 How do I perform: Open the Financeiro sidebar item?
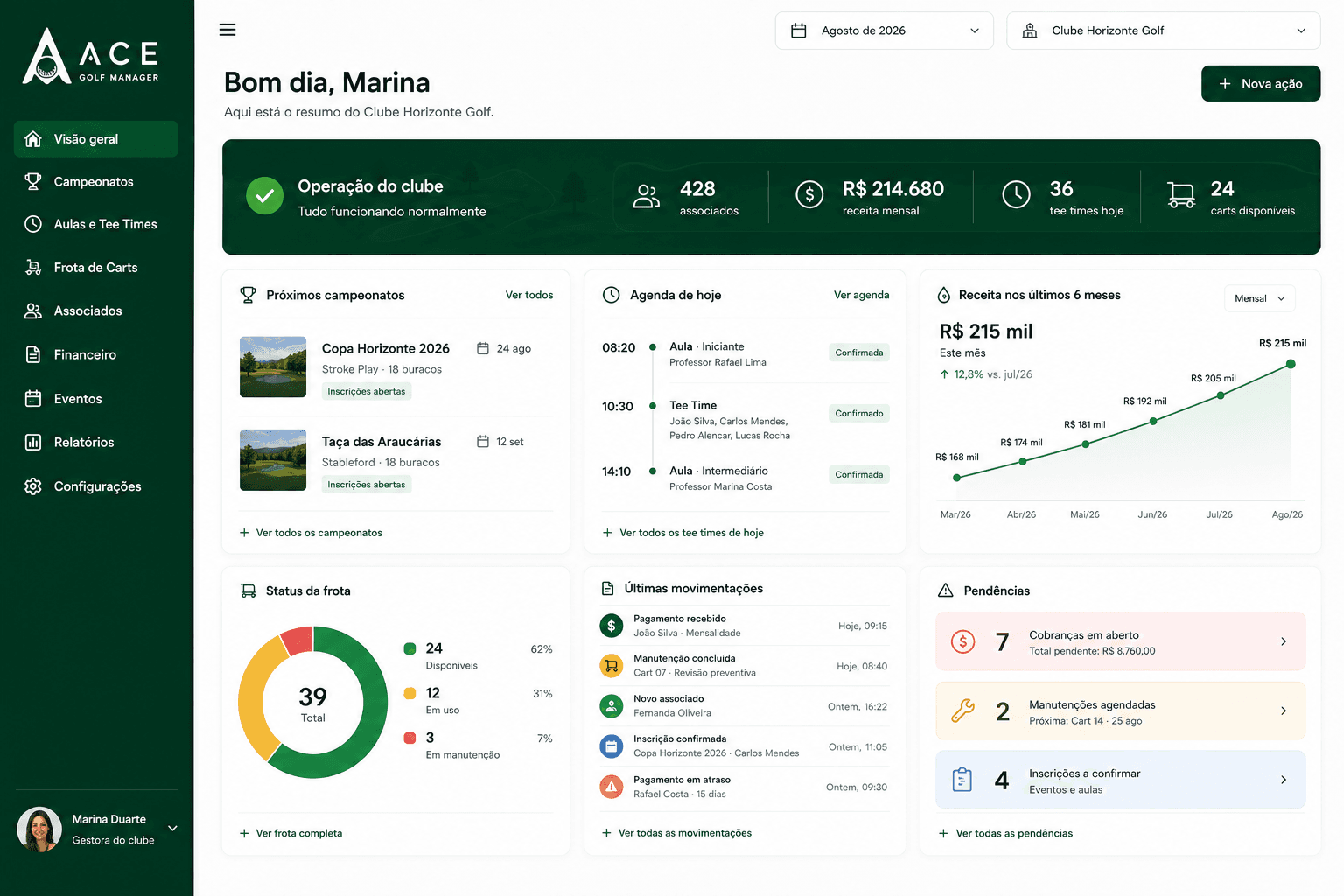[96, 354]
